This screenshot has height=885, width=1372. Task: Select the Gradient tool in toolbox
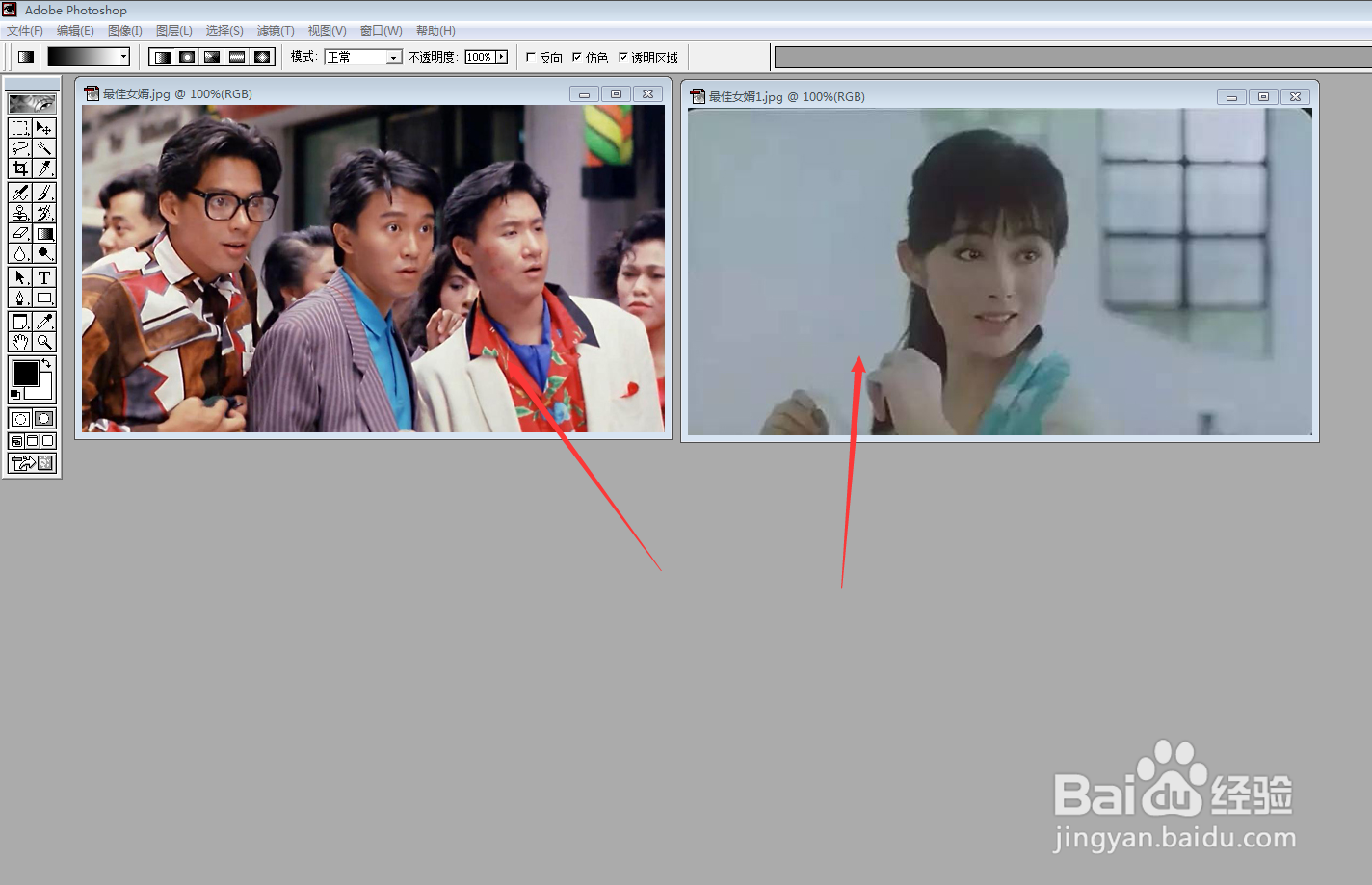click(x=44, y=233)
